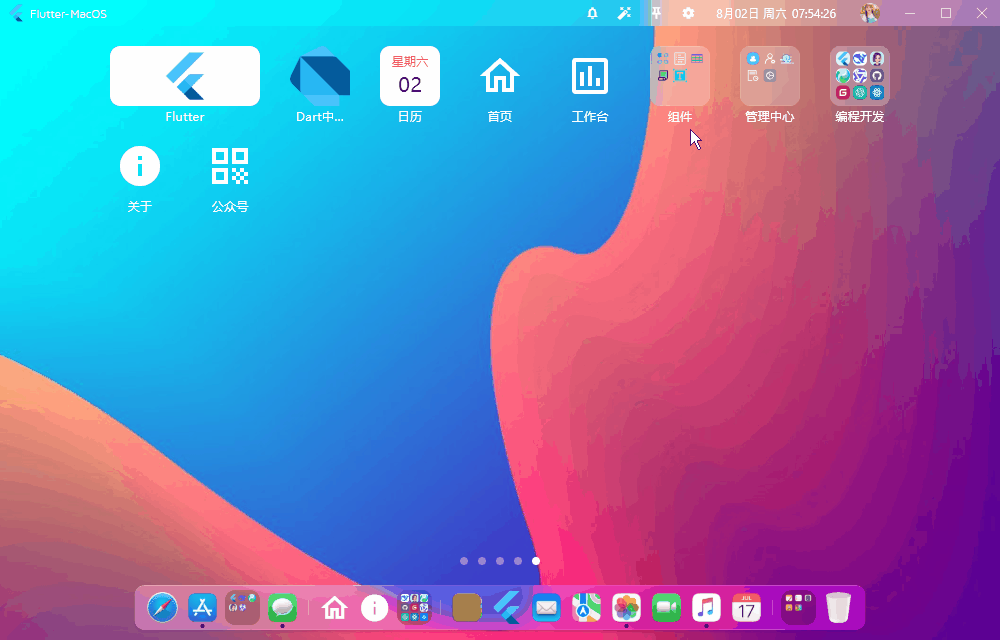Open Safari from the dock
1000x640 pixels.
(x=163, y=607)
